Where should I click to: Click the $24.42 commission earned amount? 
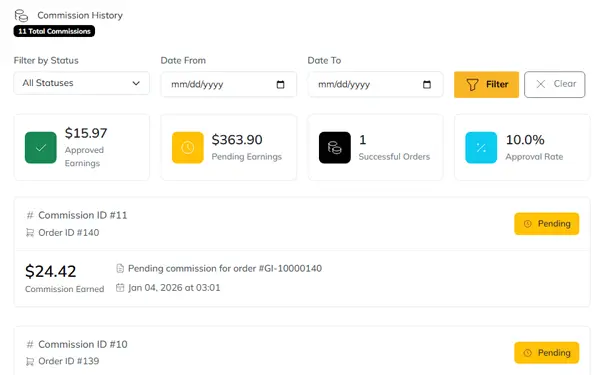tap(51, 271)
